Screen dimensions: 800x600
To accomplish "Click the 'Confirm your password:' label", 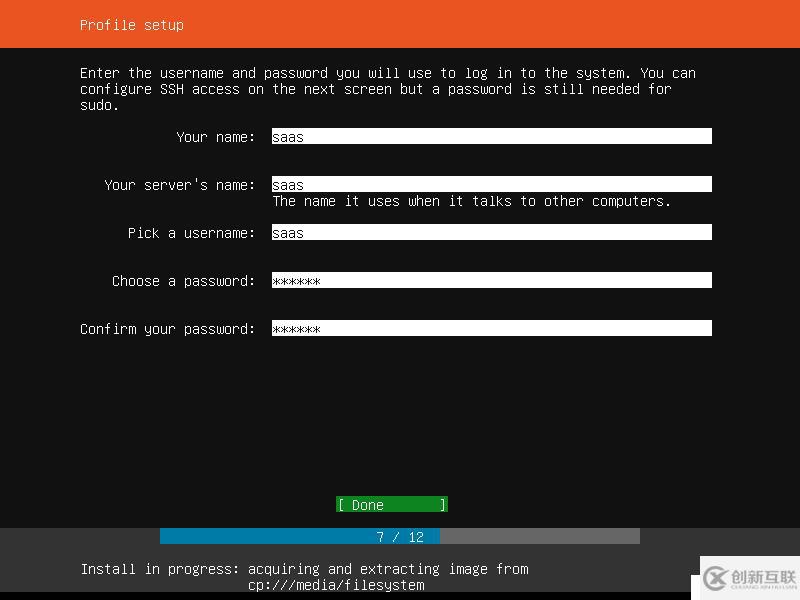I will tap(167, 329).
